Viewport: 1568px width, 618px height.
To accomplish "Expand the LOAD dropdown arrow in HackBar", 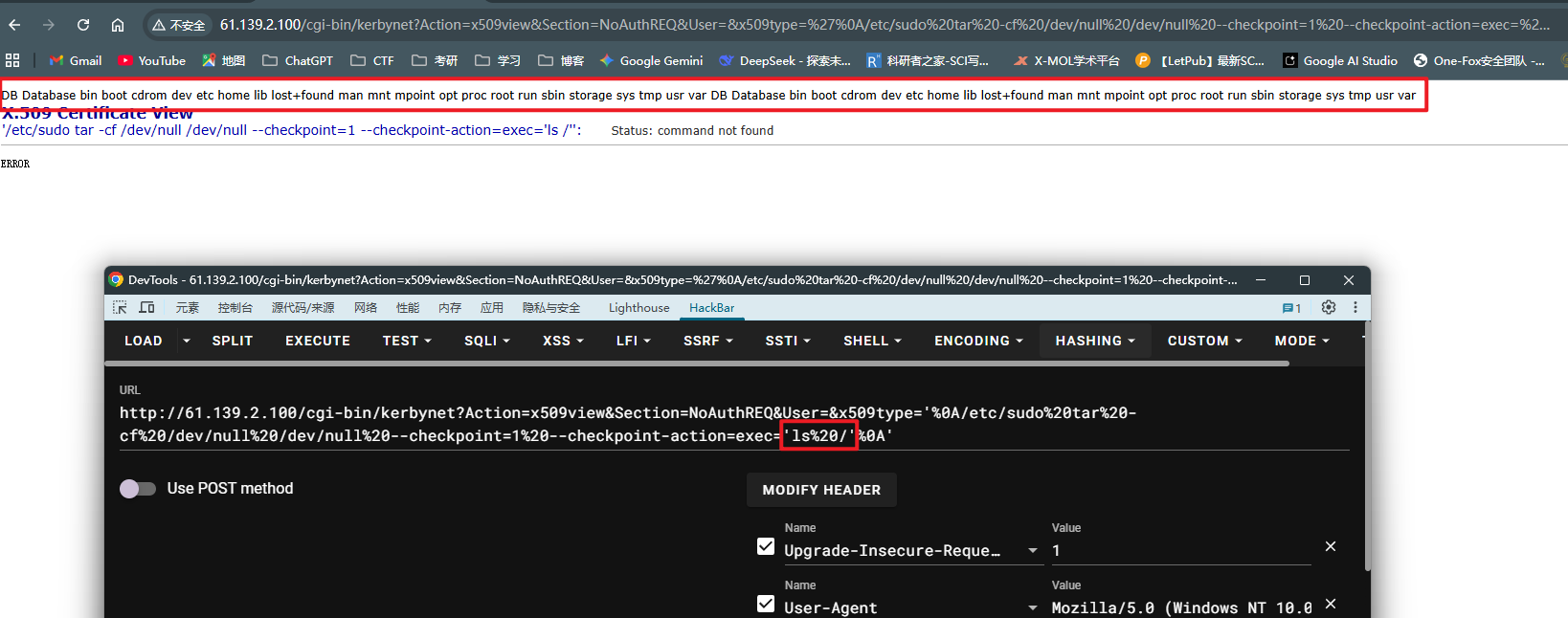I will (x=187, y=341).
